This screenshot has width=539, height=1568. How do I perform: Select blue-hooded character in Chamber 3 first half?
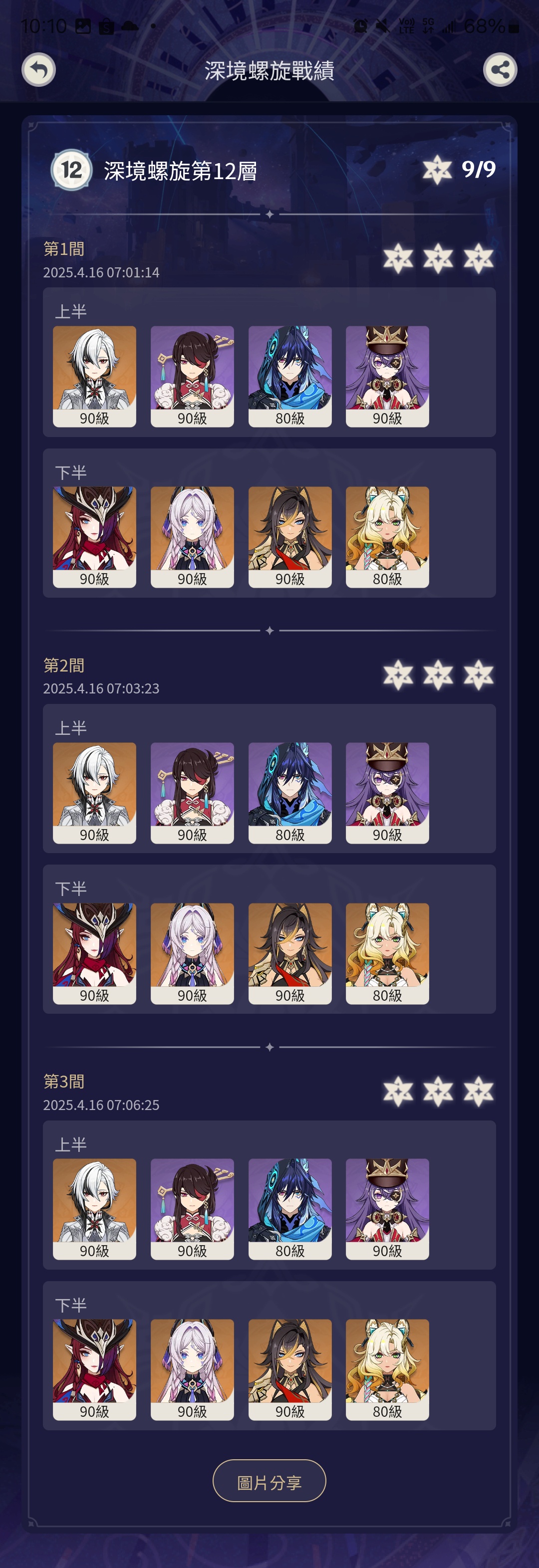click(x=290, y=1209)
